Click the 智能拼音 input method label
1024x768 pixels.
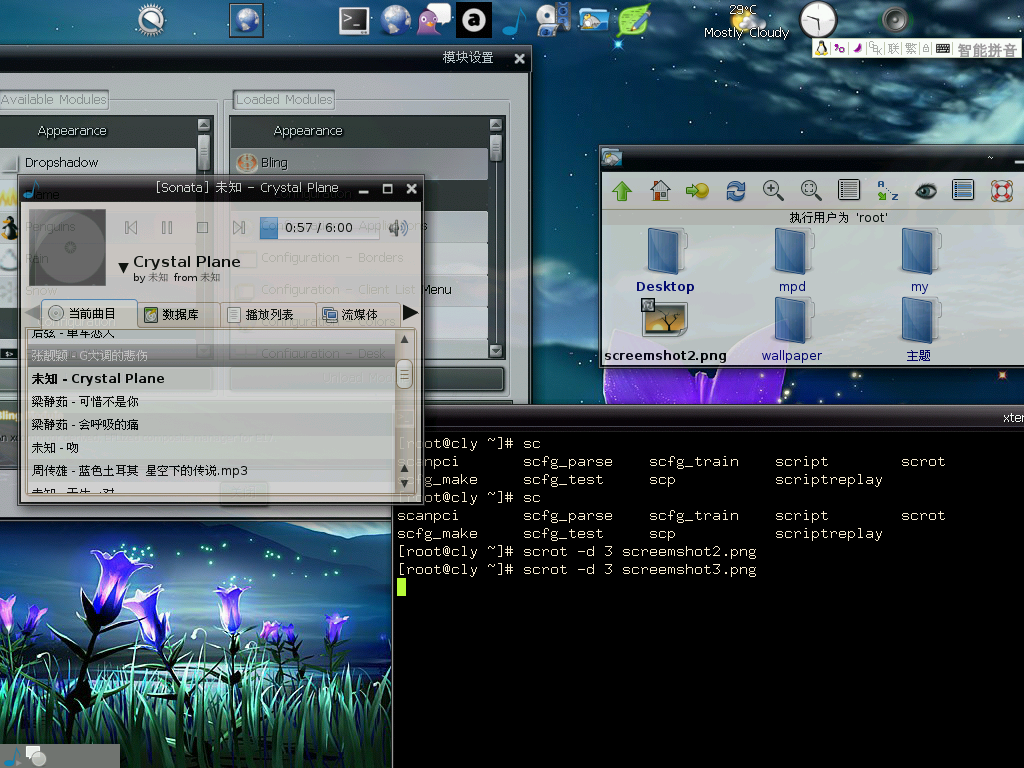(x=987, y=50)
